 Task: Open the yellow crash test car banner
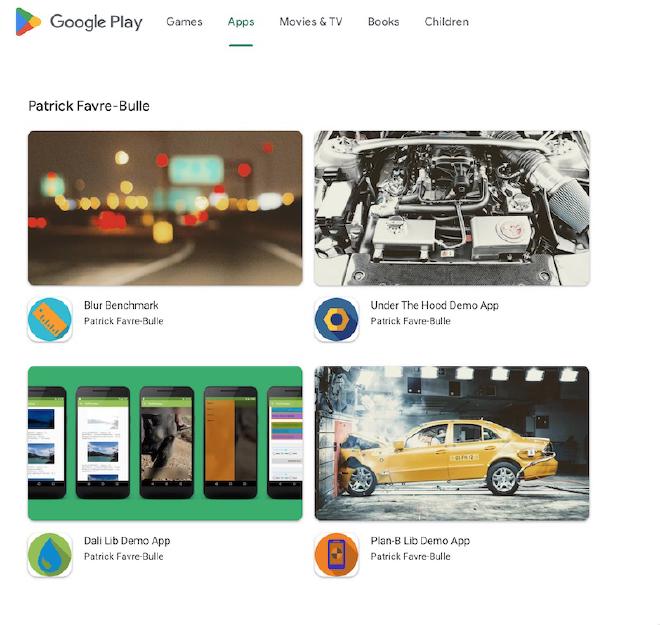tap(451, 443)
